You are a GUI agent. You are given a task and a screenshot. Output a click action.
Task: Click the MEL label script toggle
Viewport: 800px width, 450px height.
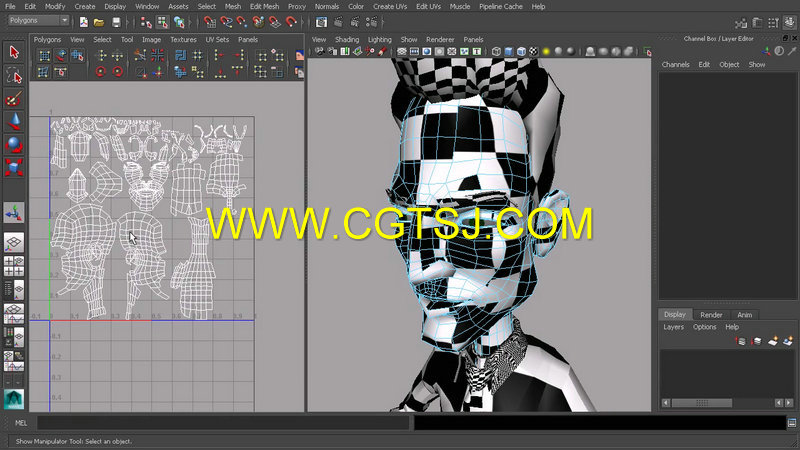(x=21, y=423)
